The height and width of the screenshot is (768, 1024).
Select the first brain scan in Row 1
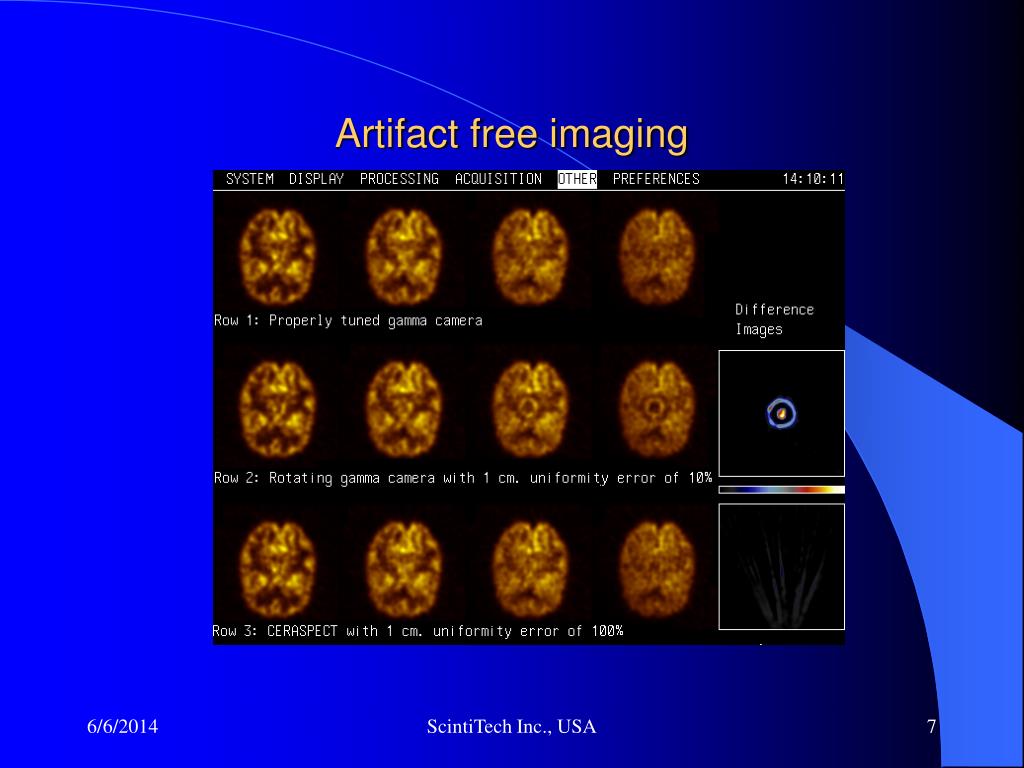[x=278, y=256]
